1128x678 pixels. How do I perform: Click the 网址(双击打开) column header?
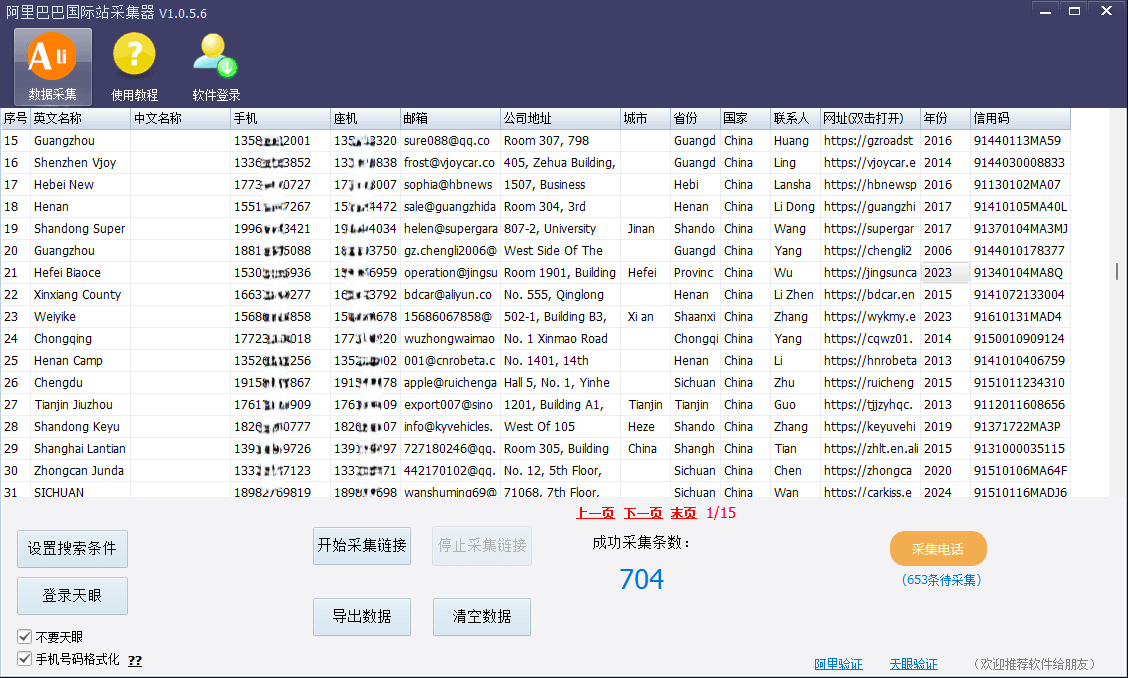(x=870, y=118)
